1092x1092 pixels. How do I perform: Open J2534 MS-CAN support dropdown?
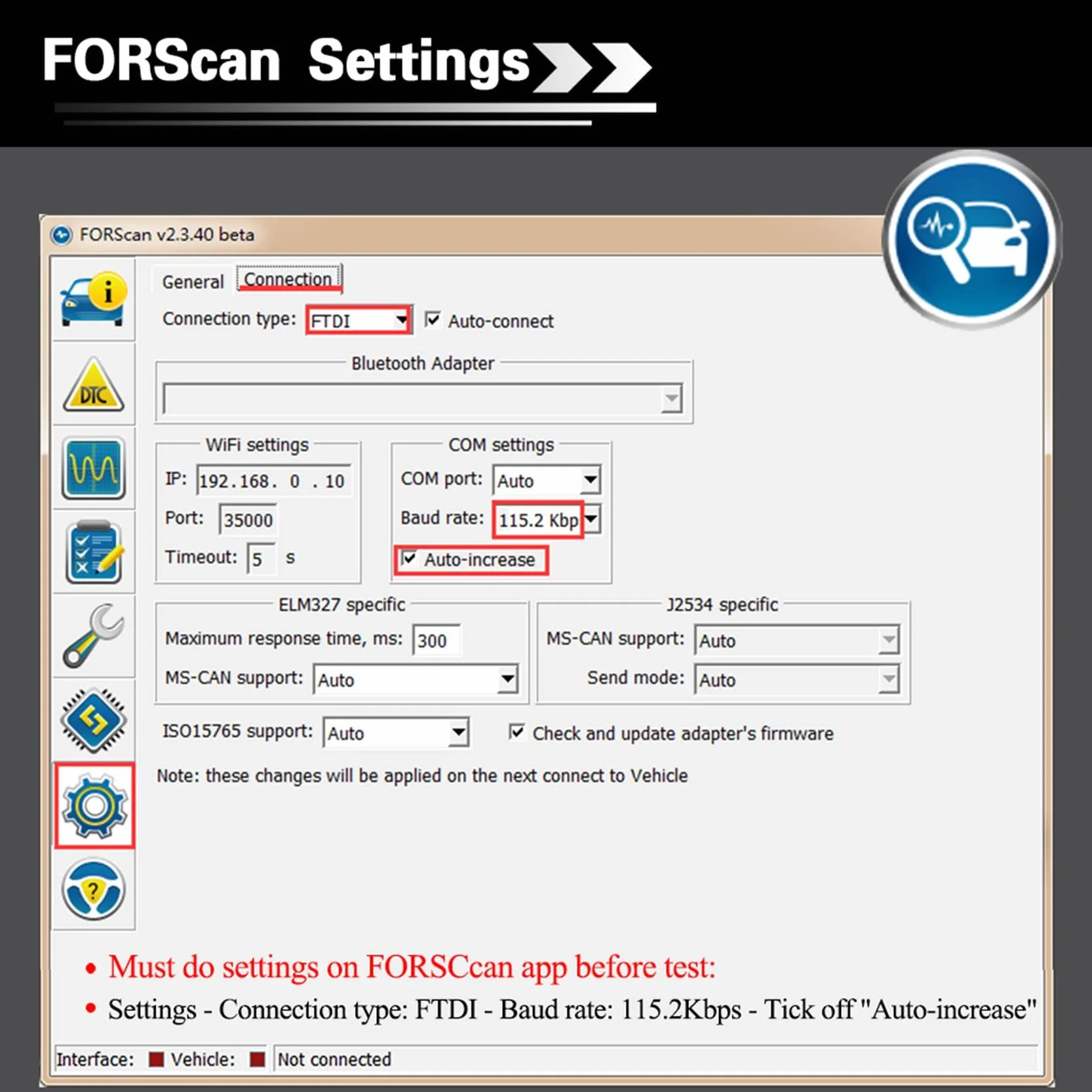pos(796,640)
